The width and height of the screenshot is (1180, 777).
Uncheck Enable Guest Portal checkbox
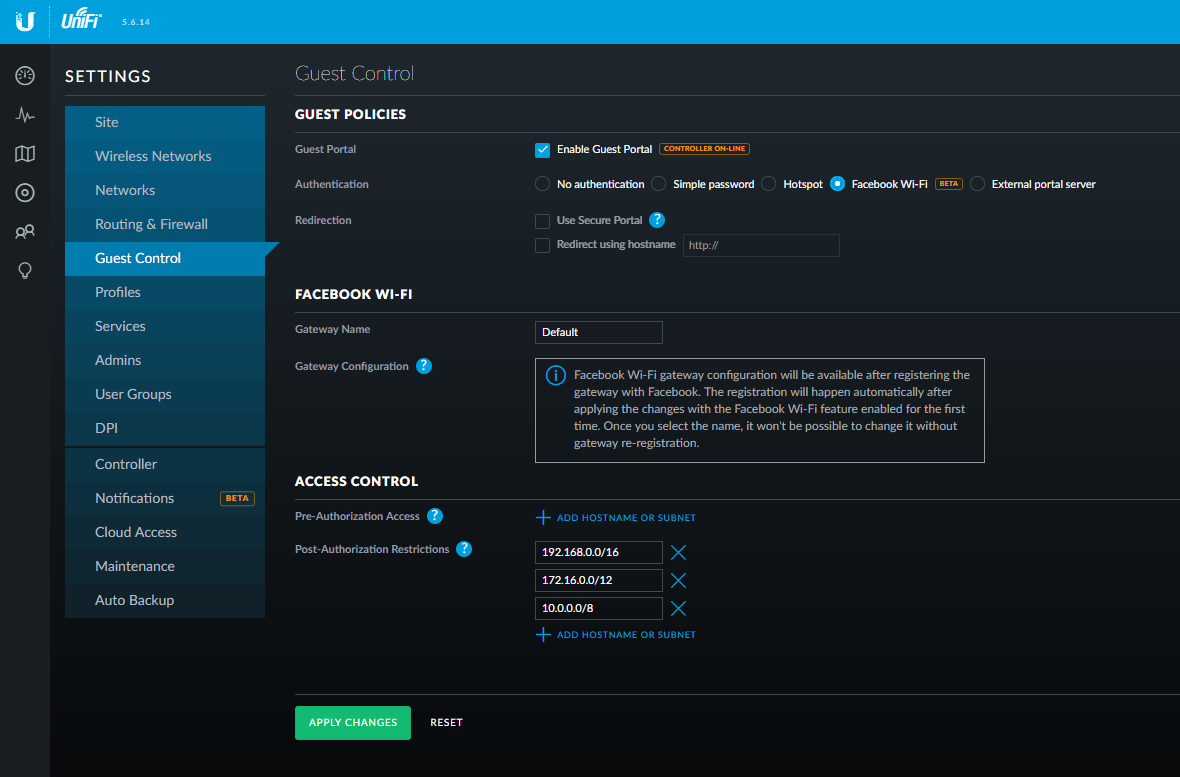543,150
